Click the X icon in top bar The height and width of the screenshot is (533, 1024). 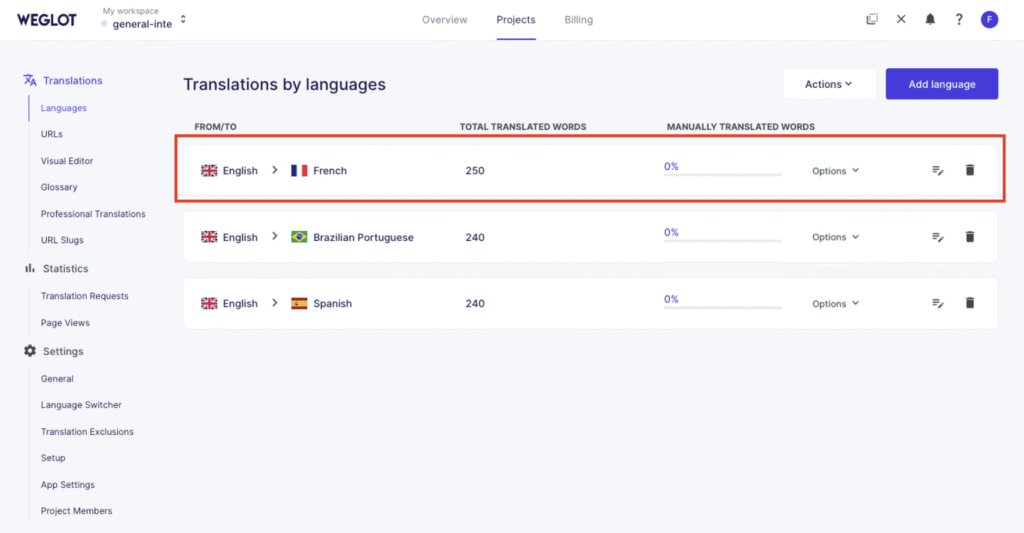901,19
